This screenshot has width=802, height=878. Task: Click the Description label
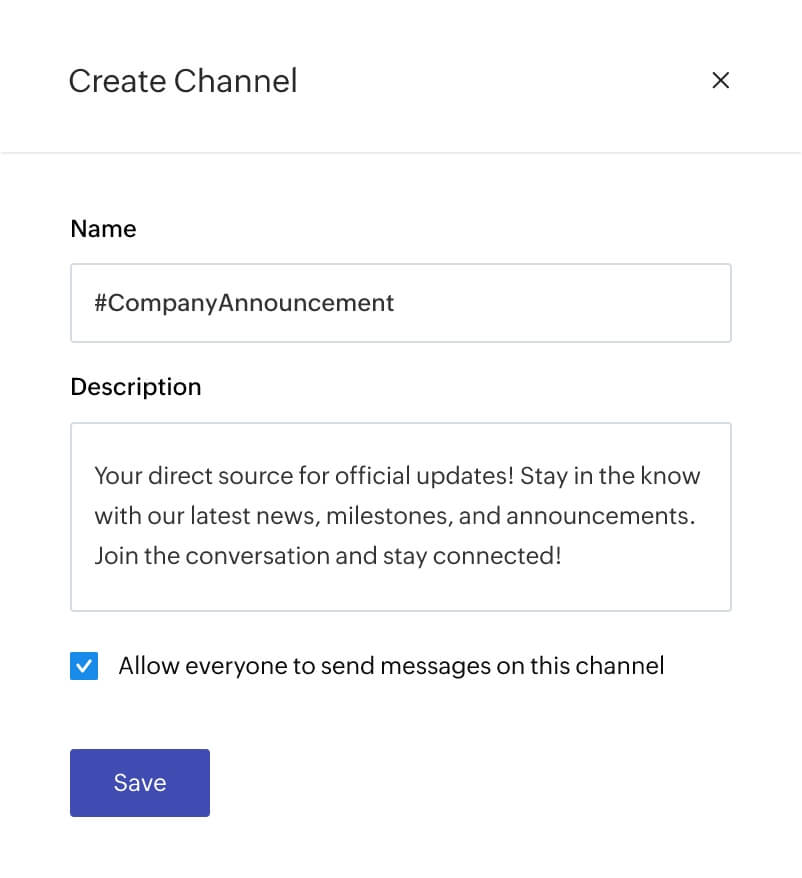tap(135, 387)
